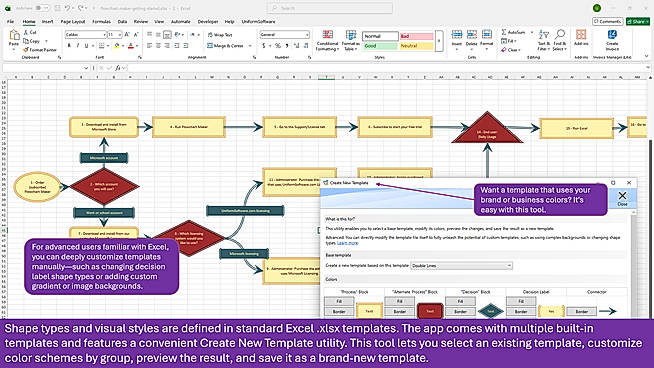Image resolution: width=654 pixels, height=368 pixels.
Task: Expand the cell Styles gallery arrow
Action: (x=439, y=41)
